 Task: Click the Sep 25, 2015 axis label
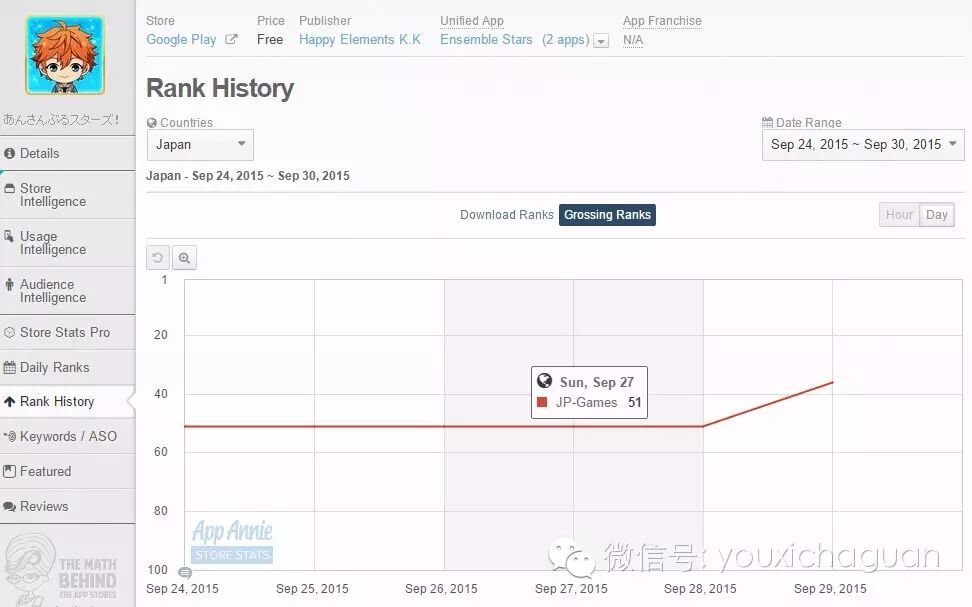pyautogui.click(x=312, y=588)
